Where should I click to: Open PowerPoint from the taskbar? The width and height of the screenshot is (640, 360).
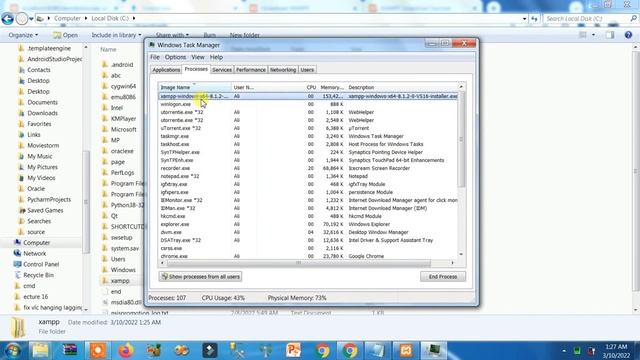[x=293, y=350]
